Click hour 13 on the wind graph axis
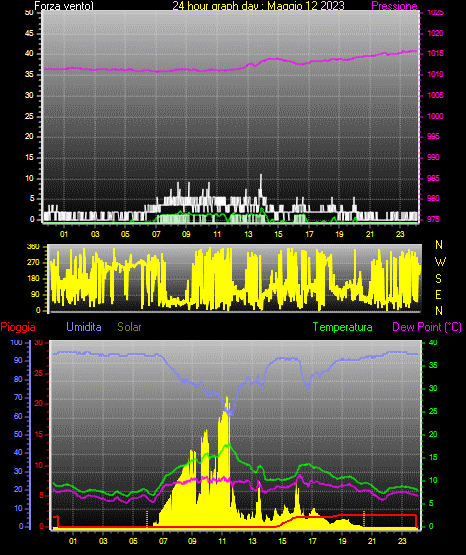This screenshot has height=555, width=466. click(248, 234)
